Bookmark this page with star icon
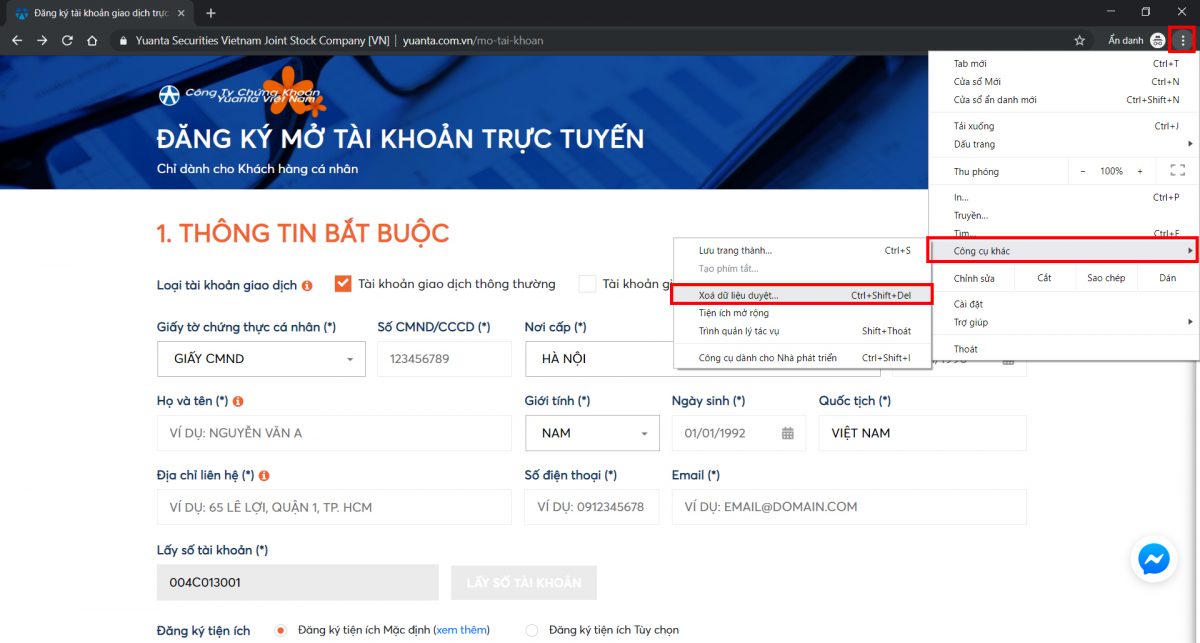The height and width of the screenshot is (643, 1200). click(1079, 41)
